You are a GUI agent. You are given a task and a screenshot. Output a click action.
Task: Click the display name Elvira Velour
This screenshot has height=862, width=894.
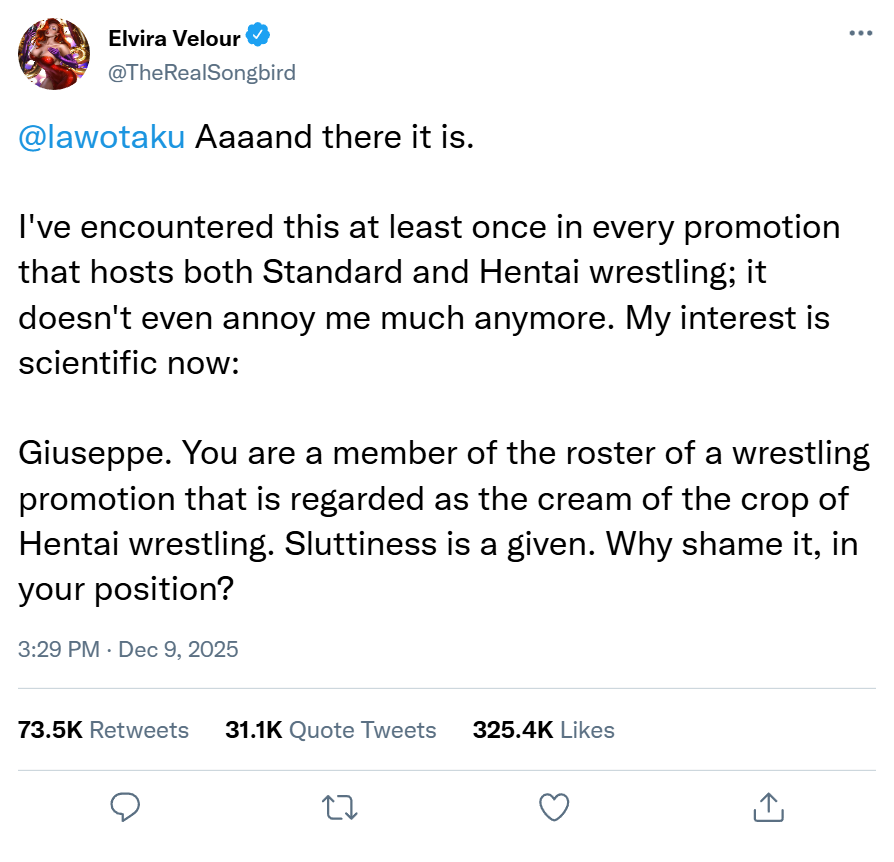point(174,39)
